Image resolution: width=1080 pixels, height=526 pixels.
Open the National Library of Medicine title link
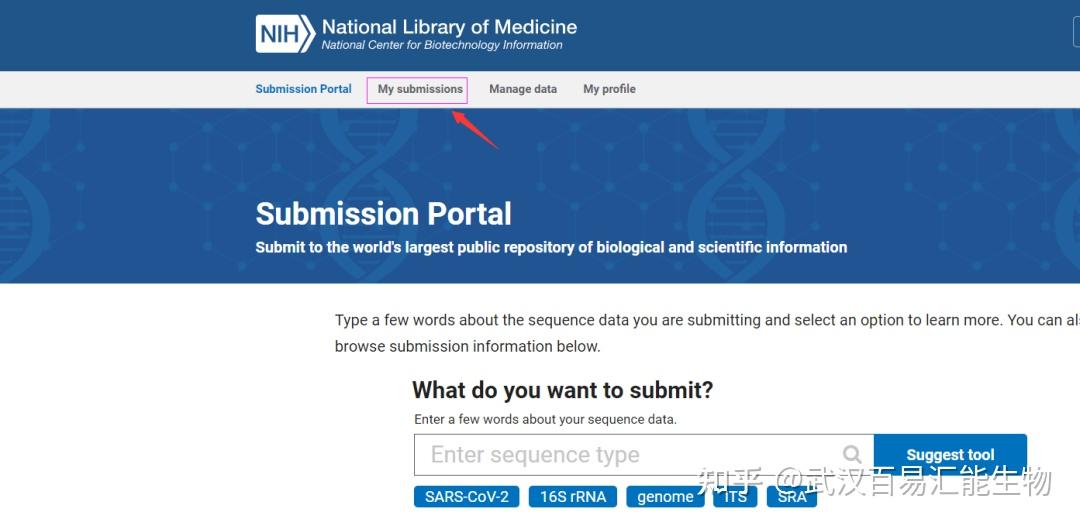pyautogui.click(x=449, y=27)
